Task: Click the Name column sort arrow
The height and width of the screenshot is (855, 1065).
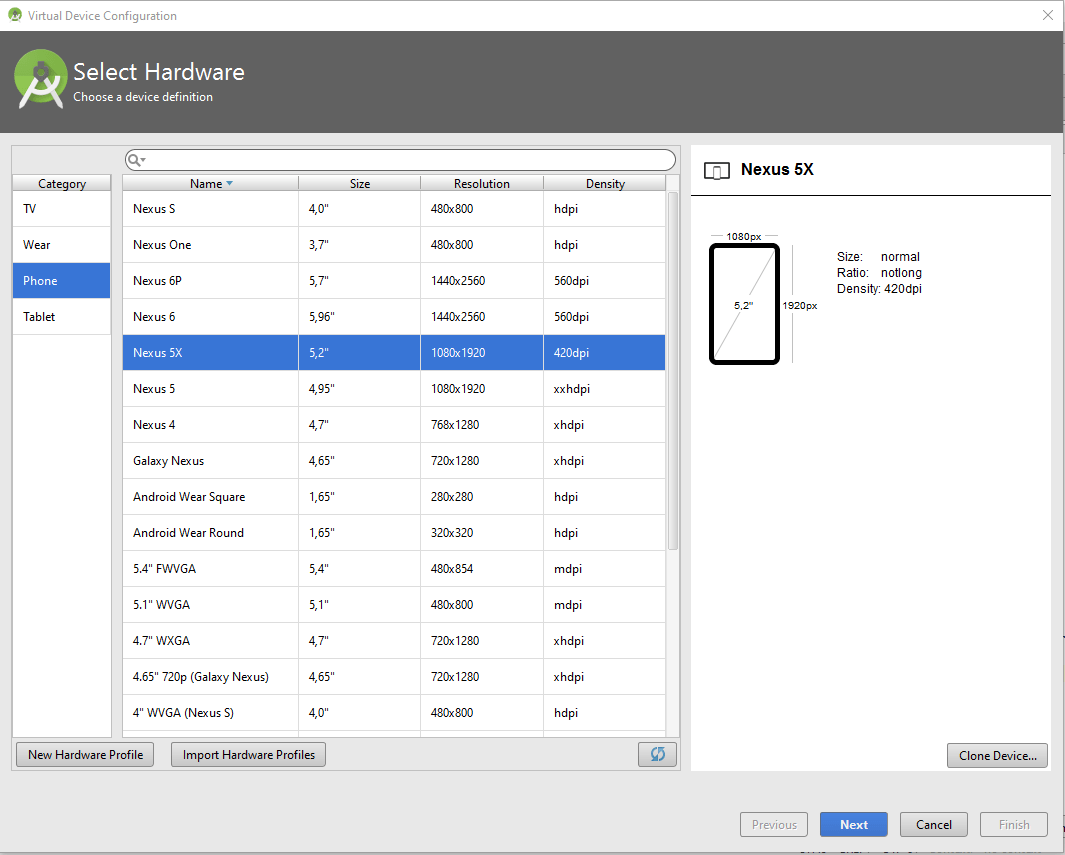Action: pos(230,183)
